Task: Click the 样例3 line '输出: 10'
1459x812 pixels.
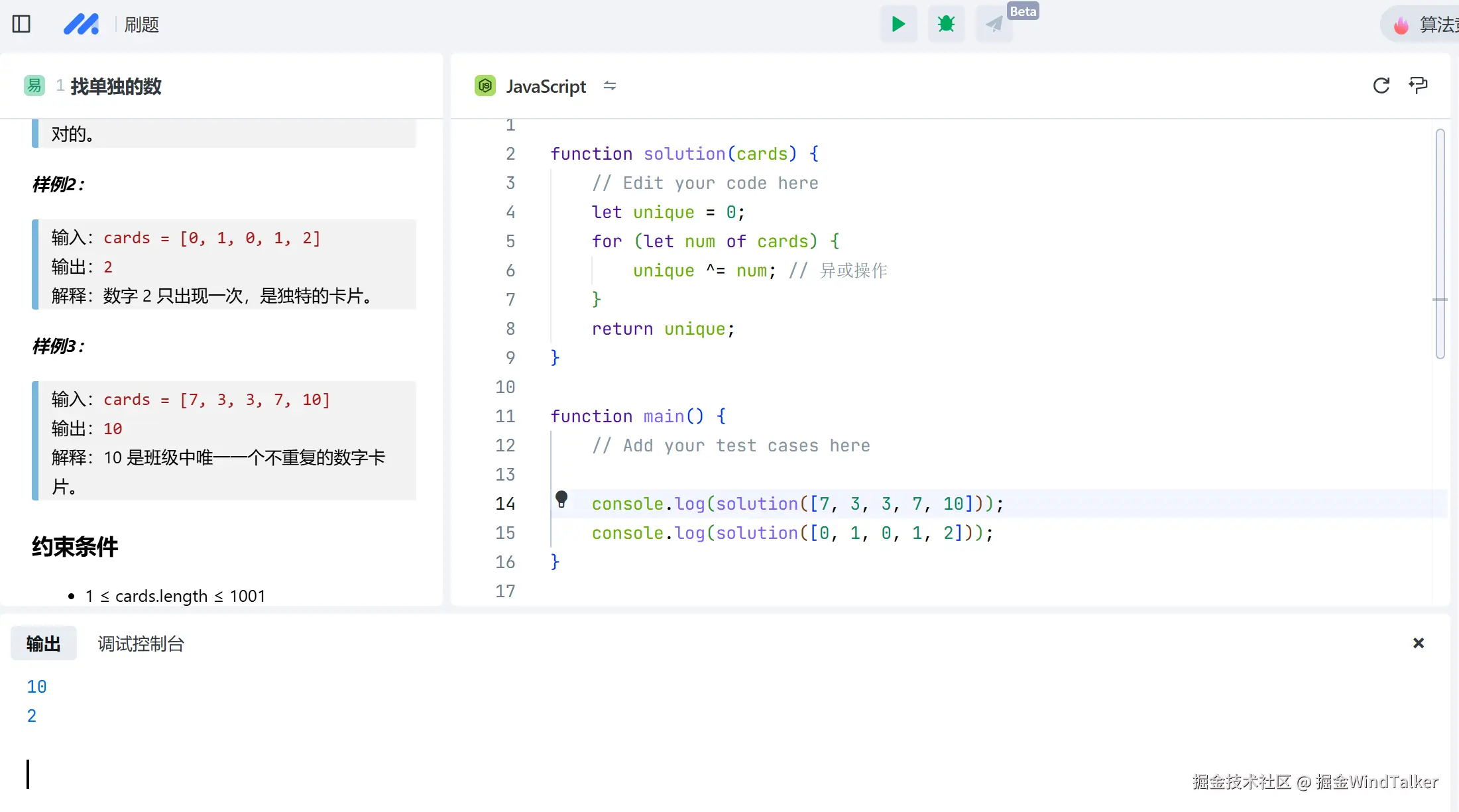Action: [87, 429]
